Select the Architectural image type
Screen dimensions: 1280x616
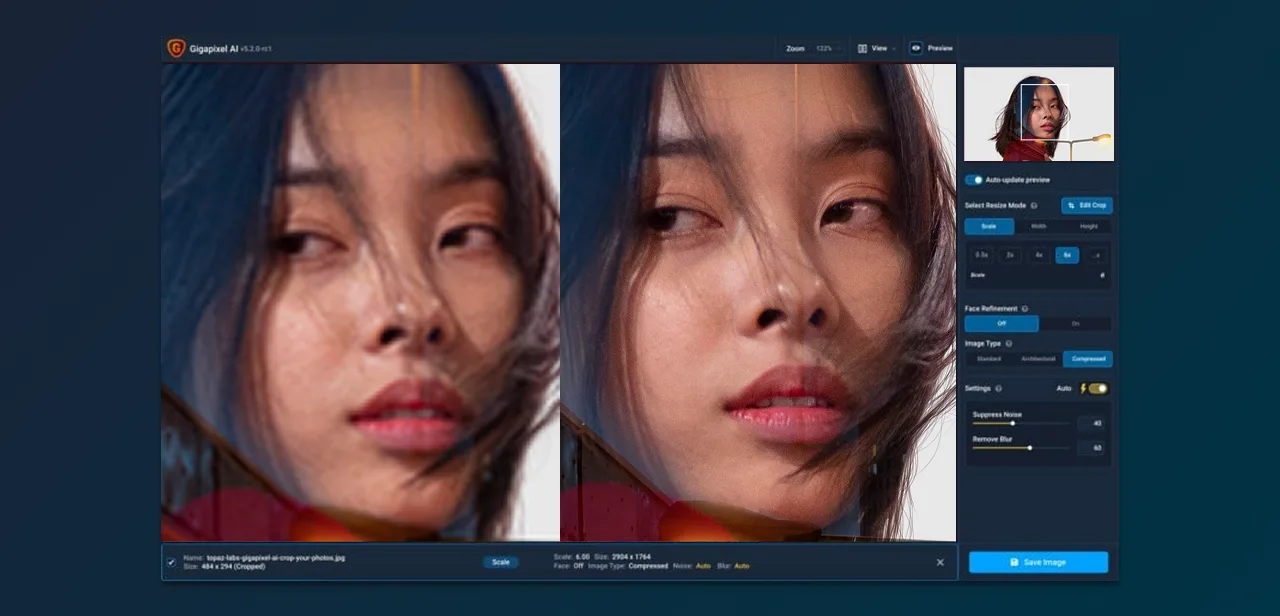point(1038,359)
